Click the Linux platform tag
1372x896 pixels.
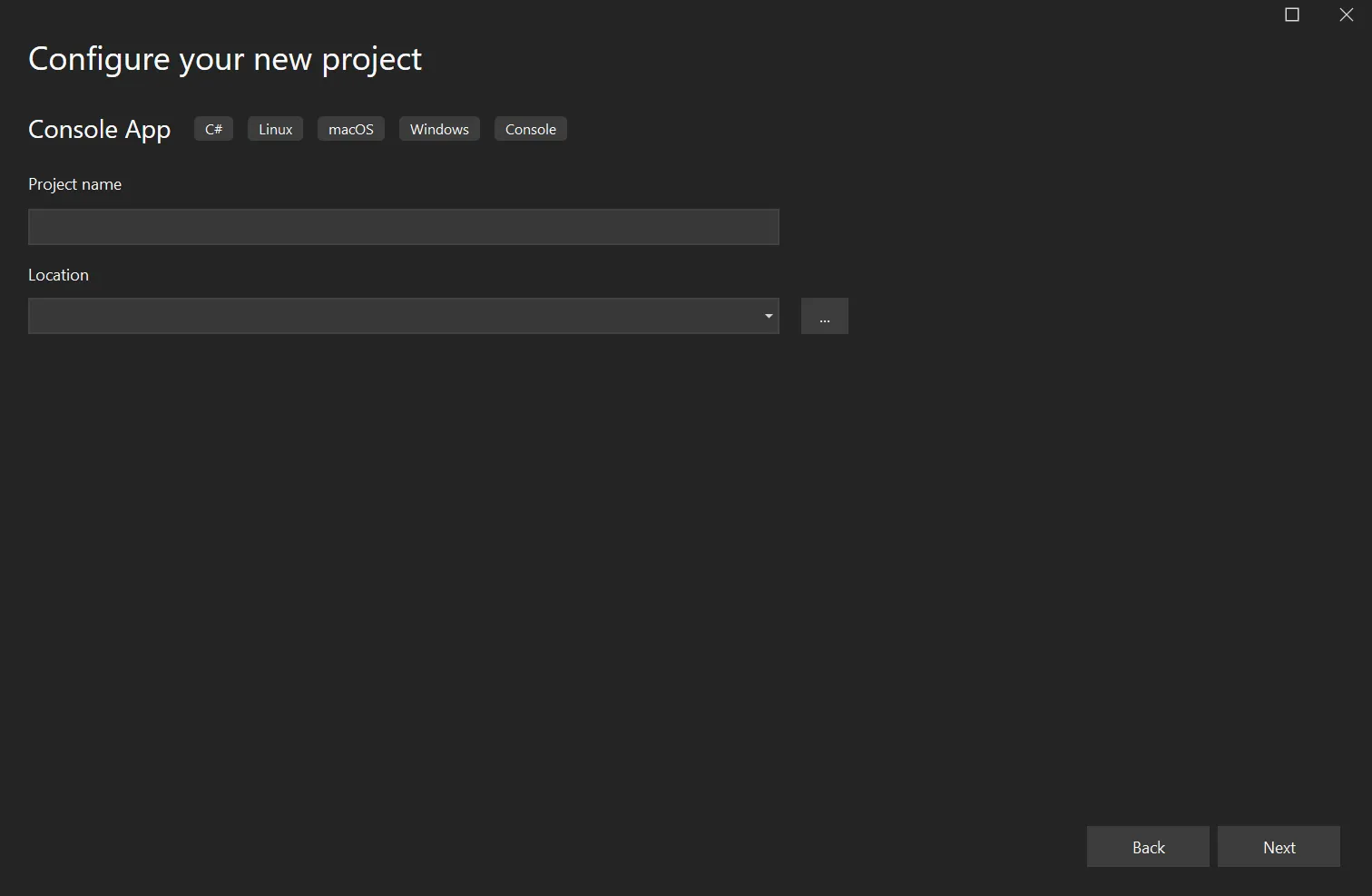point(275,129)
